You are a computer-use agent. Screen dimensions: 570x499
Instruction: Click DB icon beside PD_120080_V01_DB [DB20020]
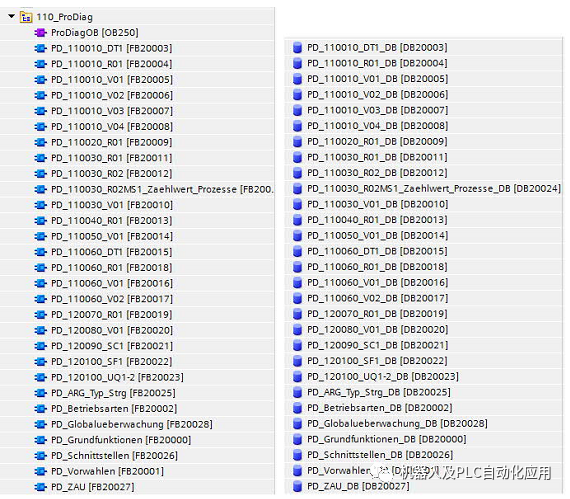[297, 330]
